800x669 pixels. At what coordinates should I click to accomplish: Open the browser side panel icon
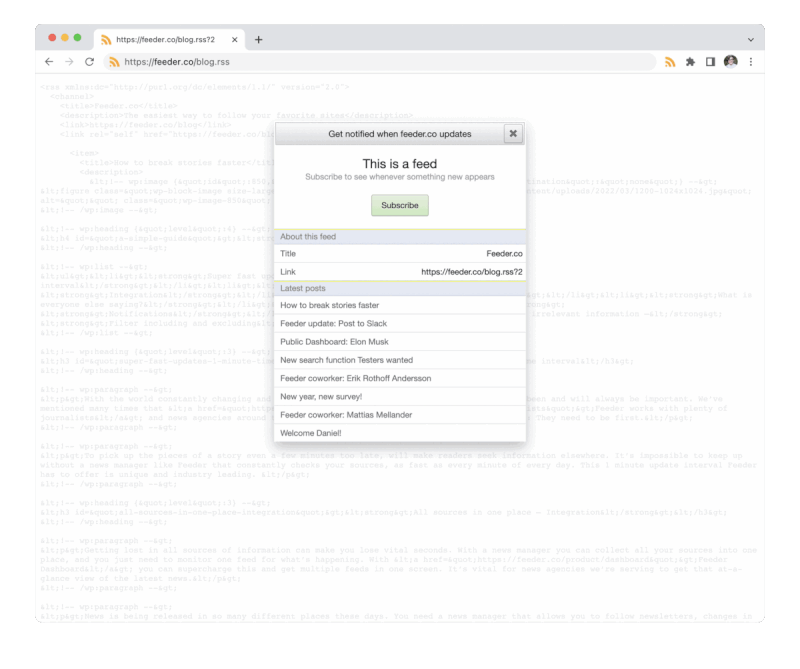pos(712,61)
